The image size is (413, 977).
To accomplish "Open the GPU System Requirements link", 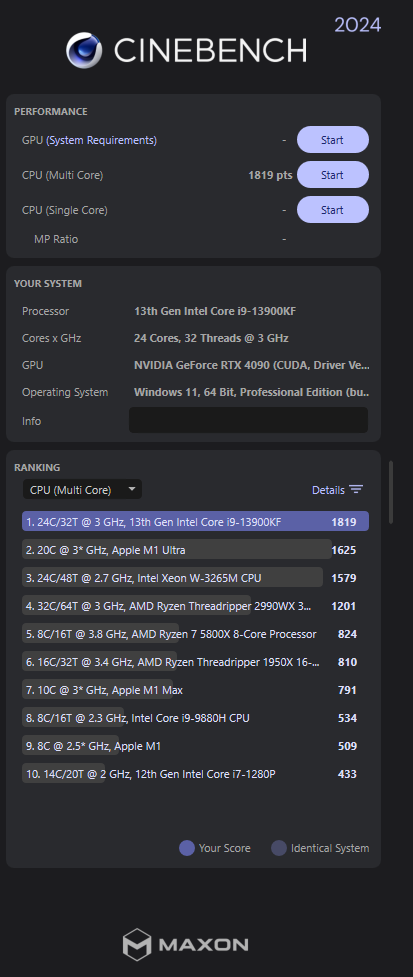I will (102, 140).
